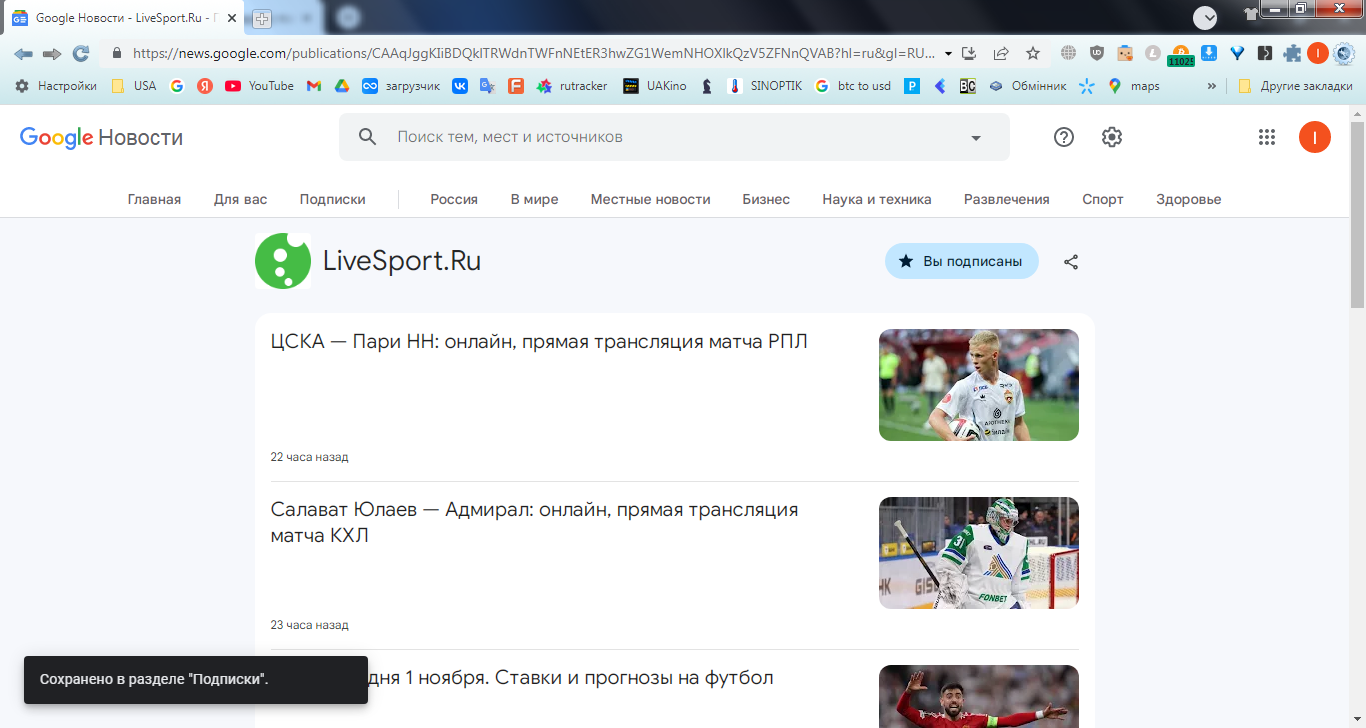1366x728 pixels.
Task: Open the Салават Юлаев — Адмирал article headline
Action: pyautogui.click(x=534, y=523)
